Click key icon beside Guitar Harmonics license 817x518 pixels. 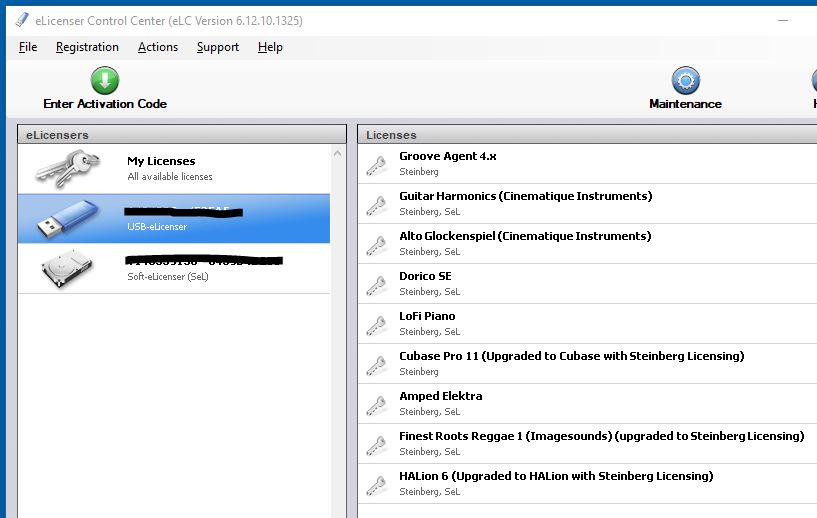[x=376, y=205]
